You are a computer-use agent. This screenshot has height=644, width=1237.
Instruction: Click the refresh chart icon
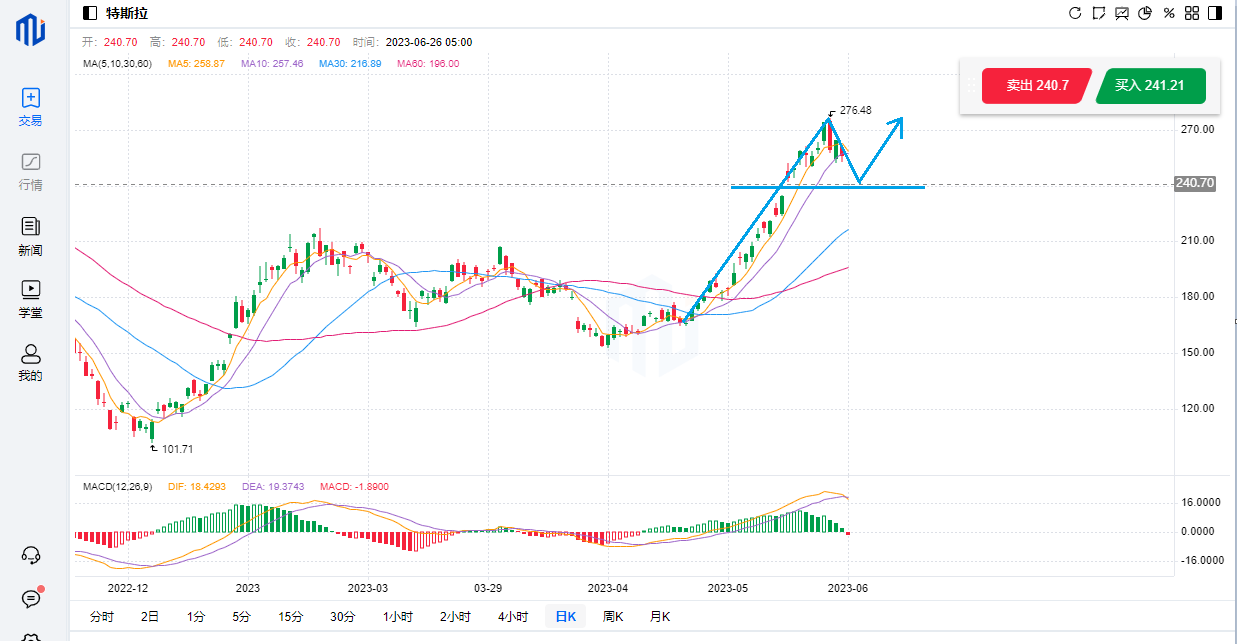[1075, 13]
